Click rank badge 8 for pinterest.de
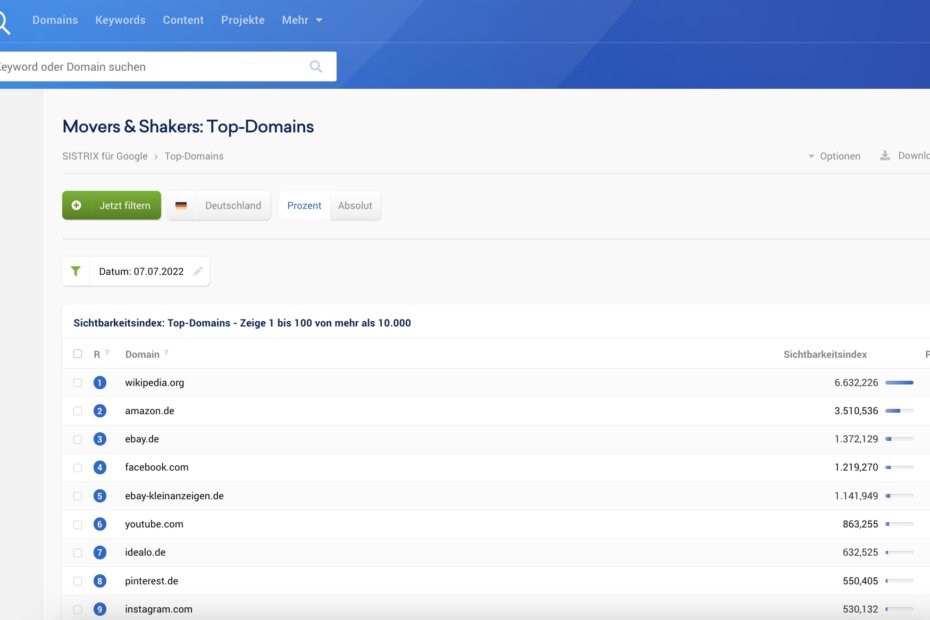Image resolution: width=930 pixels, height=620 pixels. click(100, 581)
